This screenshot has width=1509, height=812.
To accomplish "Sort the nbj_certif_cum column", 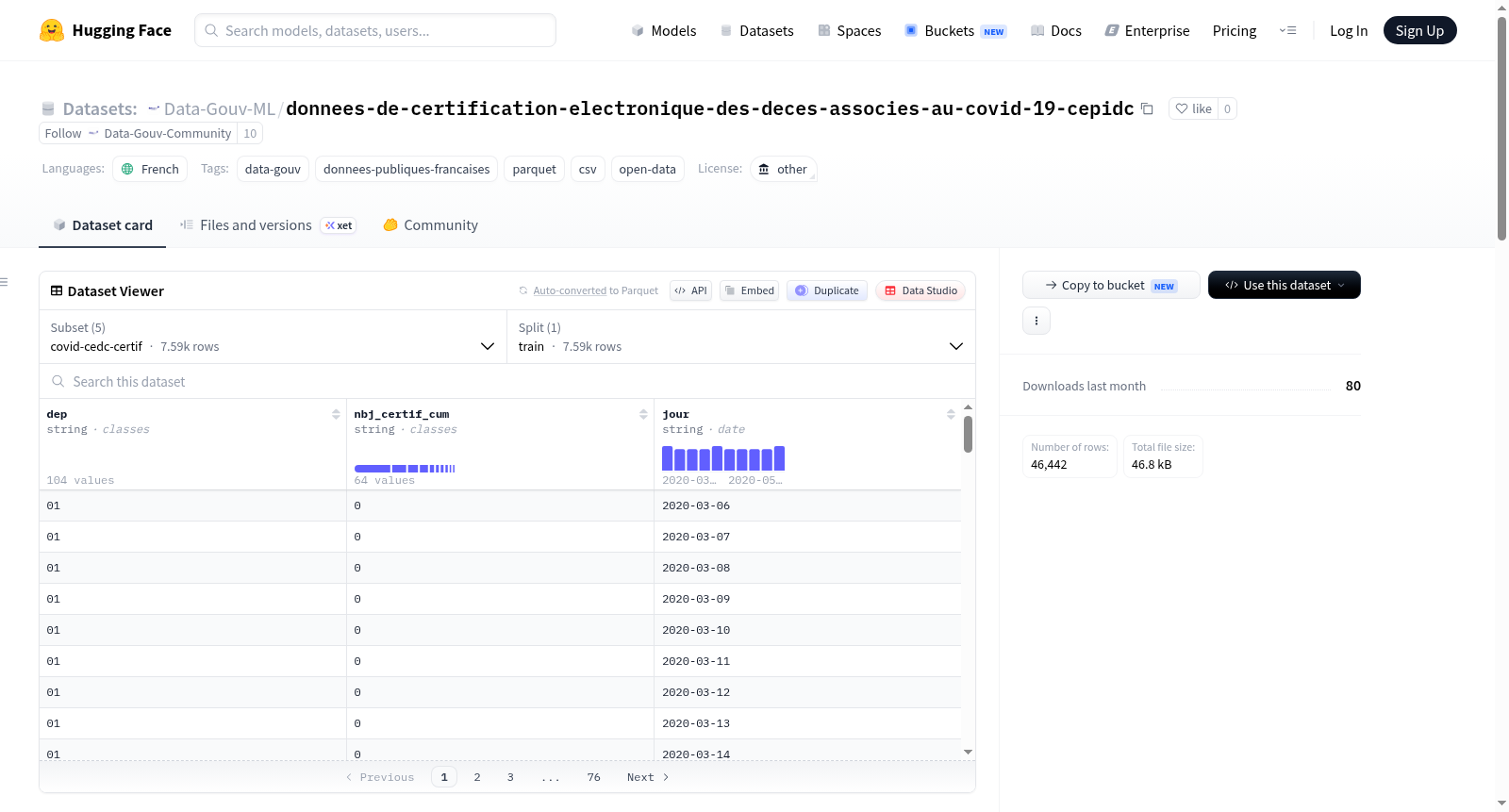I will click(643, 414).
